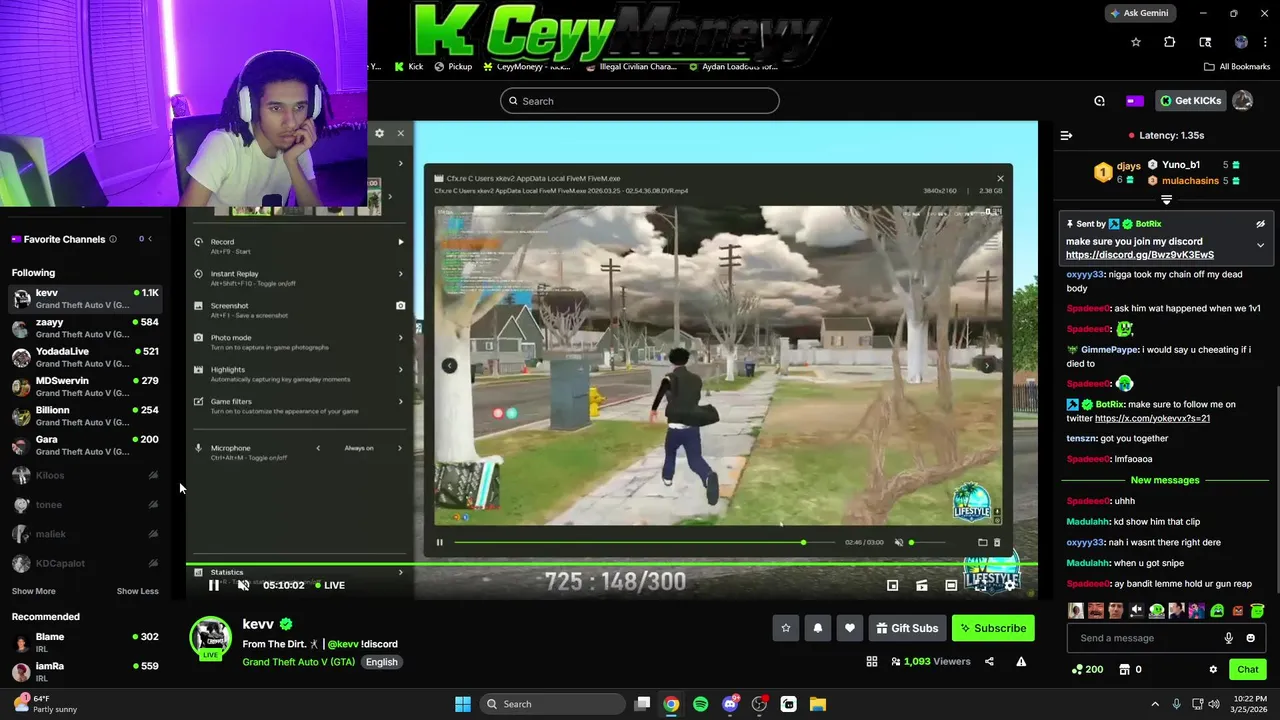
Task: Favorite kevv's channel with star button
Action: pyautogui.click(x=786, y=628)
